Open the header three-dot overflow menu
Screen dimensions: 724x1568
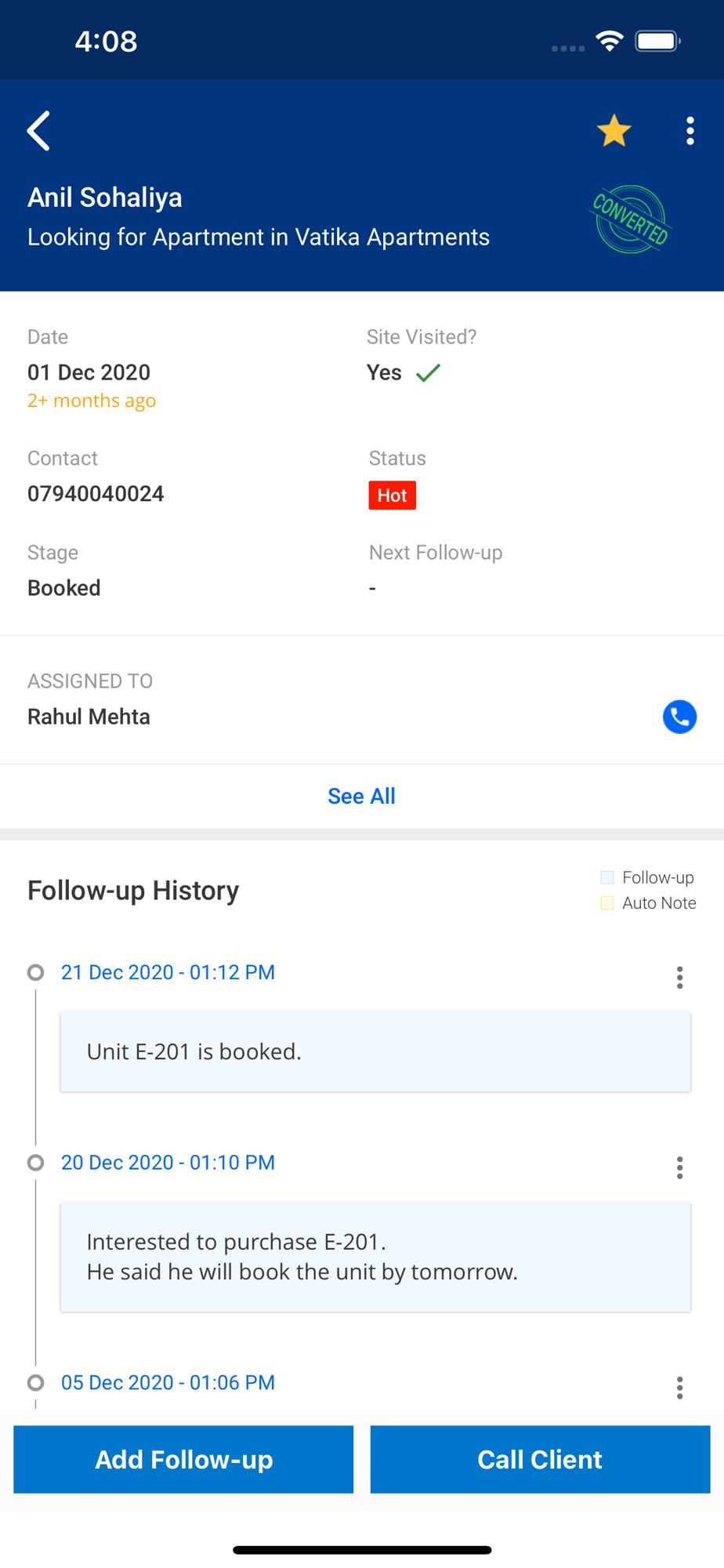(690, 131)
